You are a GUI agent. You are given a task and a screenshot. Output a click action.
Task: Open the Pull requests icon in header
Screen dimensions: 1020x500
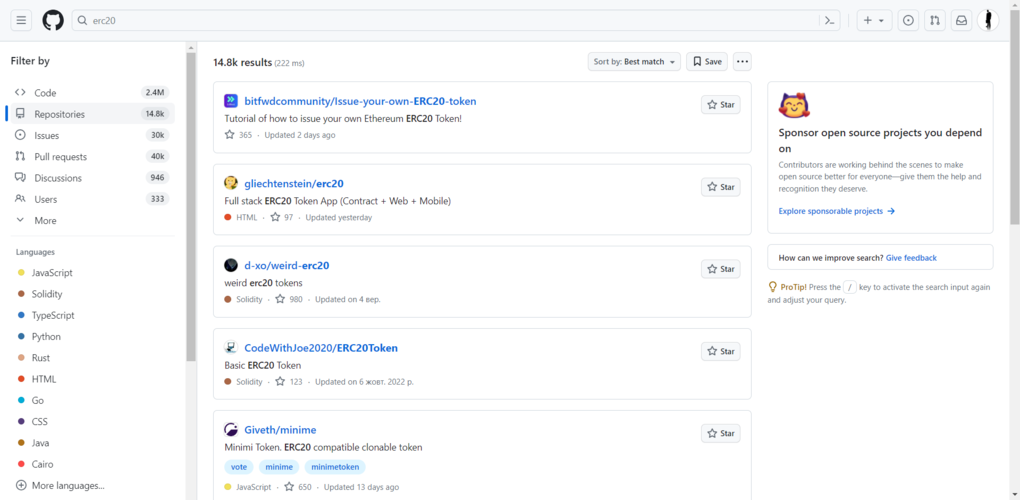pyautogui.click(x=935, y=20)
